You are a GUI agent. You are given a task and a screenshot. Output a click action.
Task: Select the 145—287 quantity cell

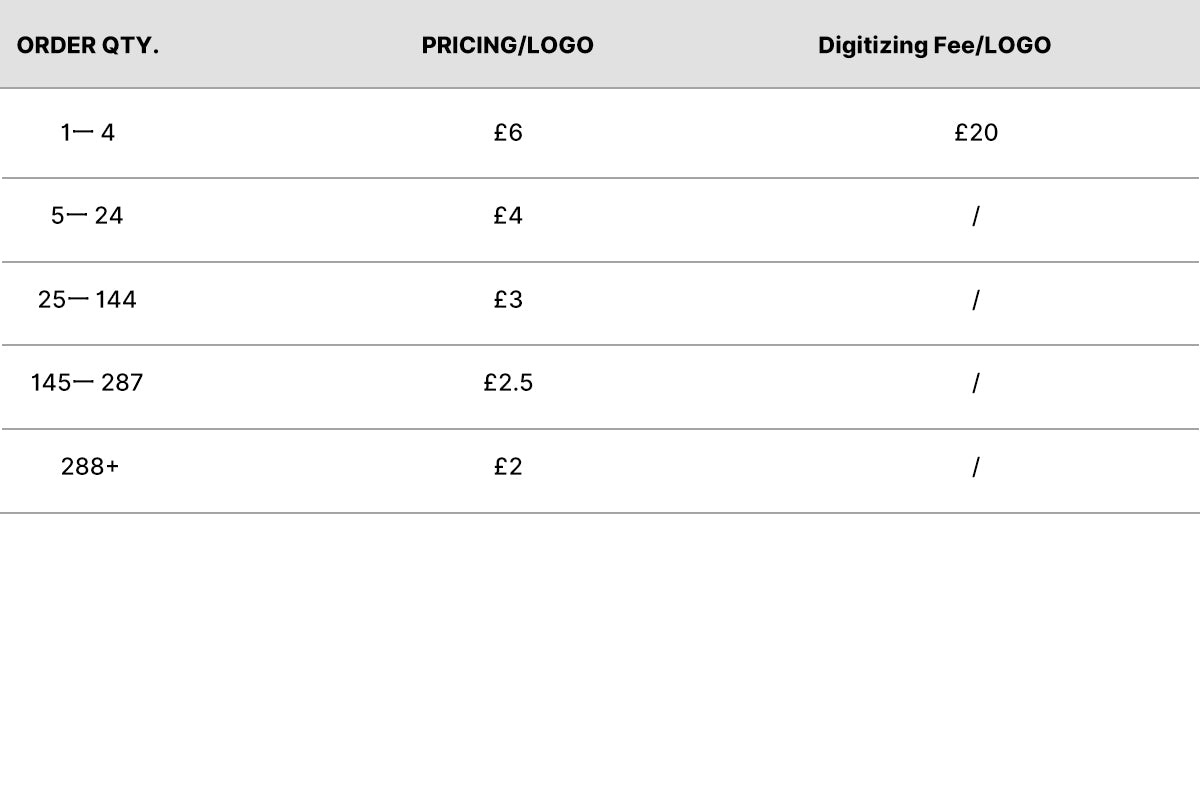(x=87, y=383)
